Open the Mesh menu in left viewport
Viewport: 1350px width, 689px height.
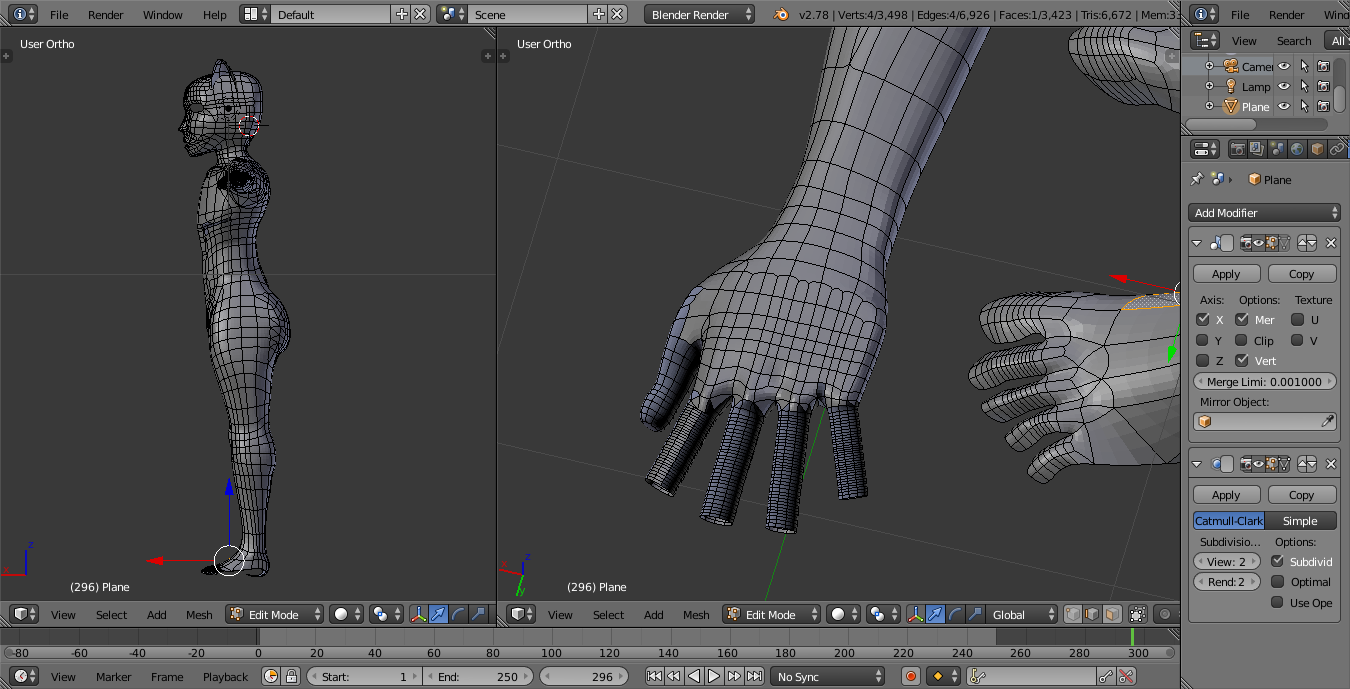point(199,615)
